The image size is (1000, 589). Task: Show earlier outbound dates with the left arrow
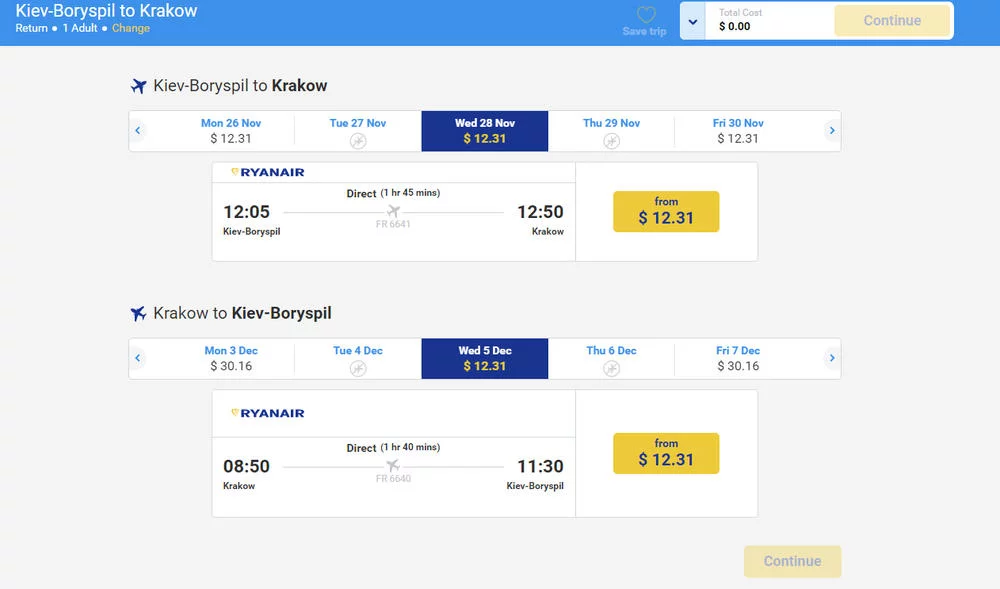tap(138, 131)
